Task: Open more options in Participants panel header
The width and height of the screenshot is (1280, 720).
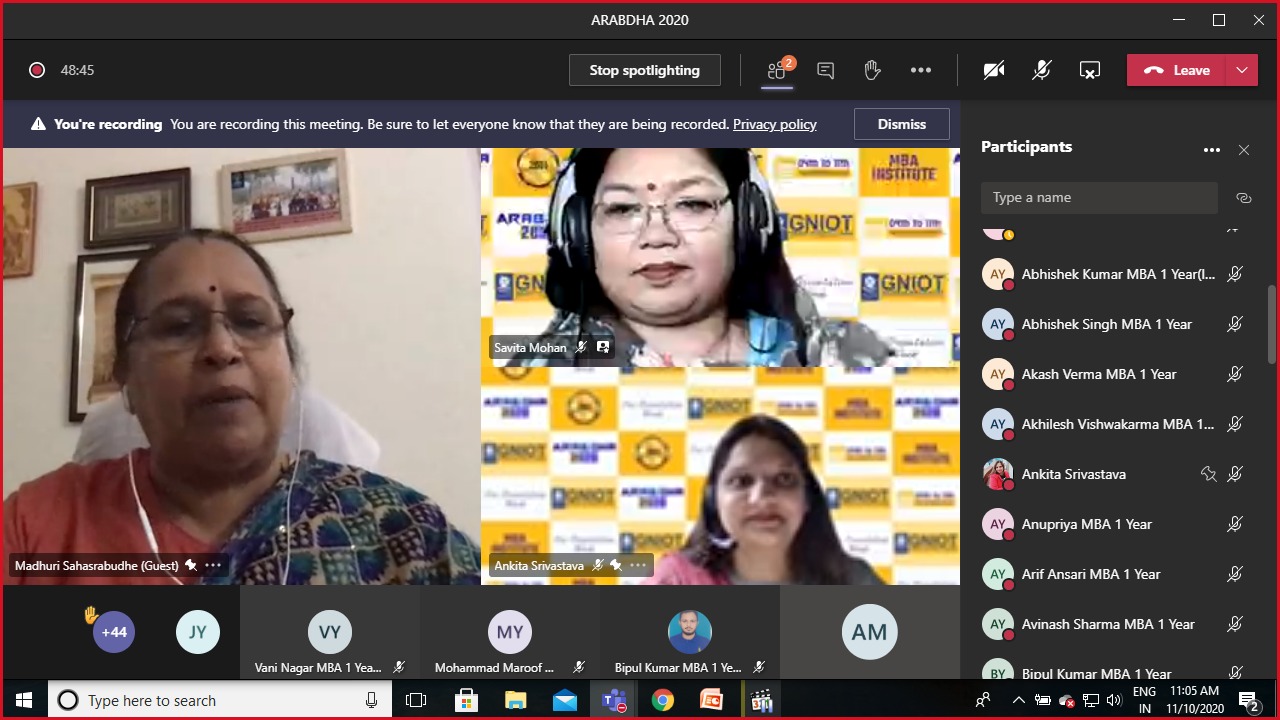Action: [x=1212, y=150]
